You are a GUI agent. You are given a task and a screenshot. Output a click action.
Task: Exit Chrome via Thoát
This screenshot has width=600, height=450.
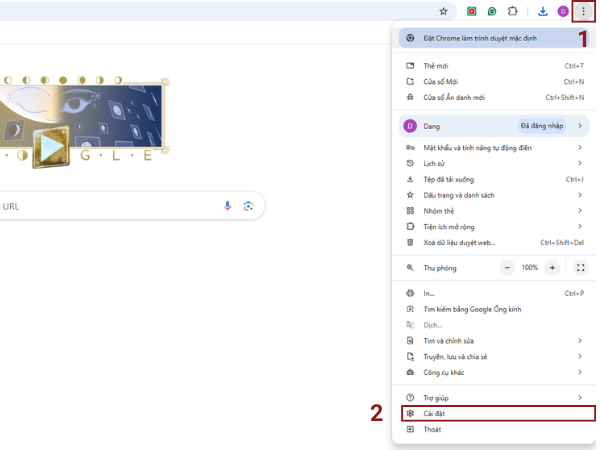click(x=494, y=430)
